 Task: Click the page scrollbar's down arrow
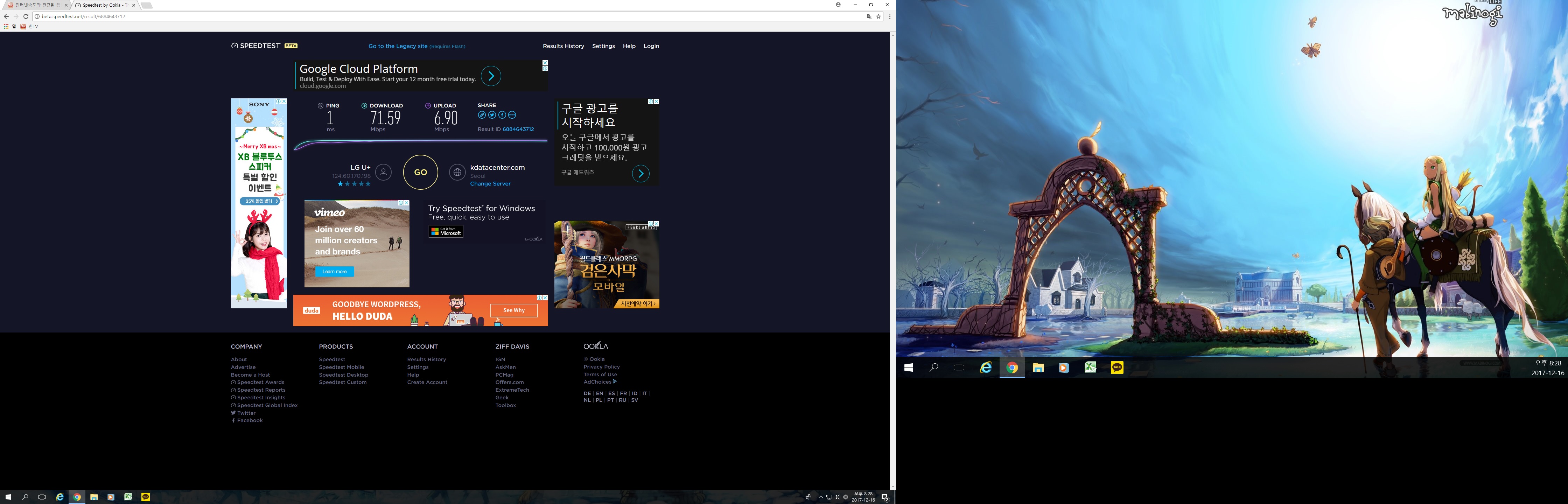point(893,487)
